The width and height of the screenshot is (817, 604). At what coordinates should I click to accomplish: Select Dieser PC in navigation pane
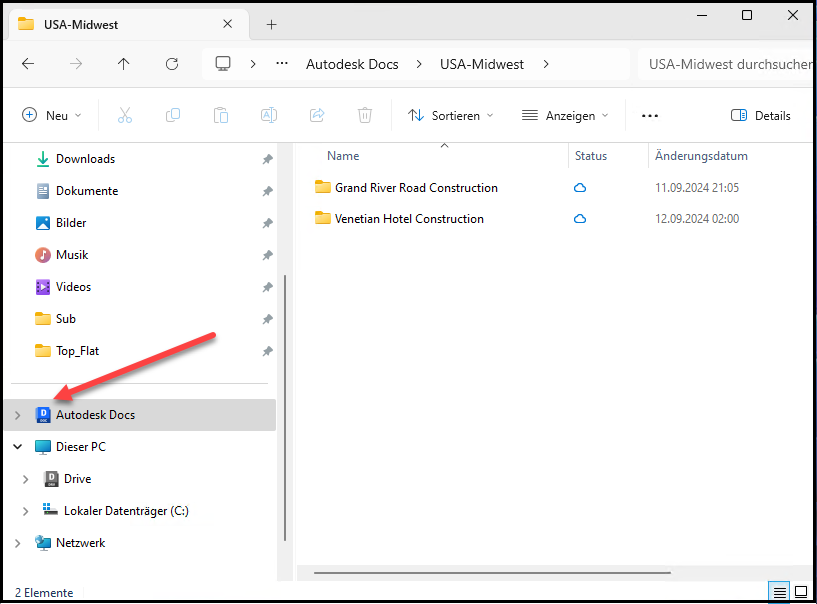[x=81, y=447]
